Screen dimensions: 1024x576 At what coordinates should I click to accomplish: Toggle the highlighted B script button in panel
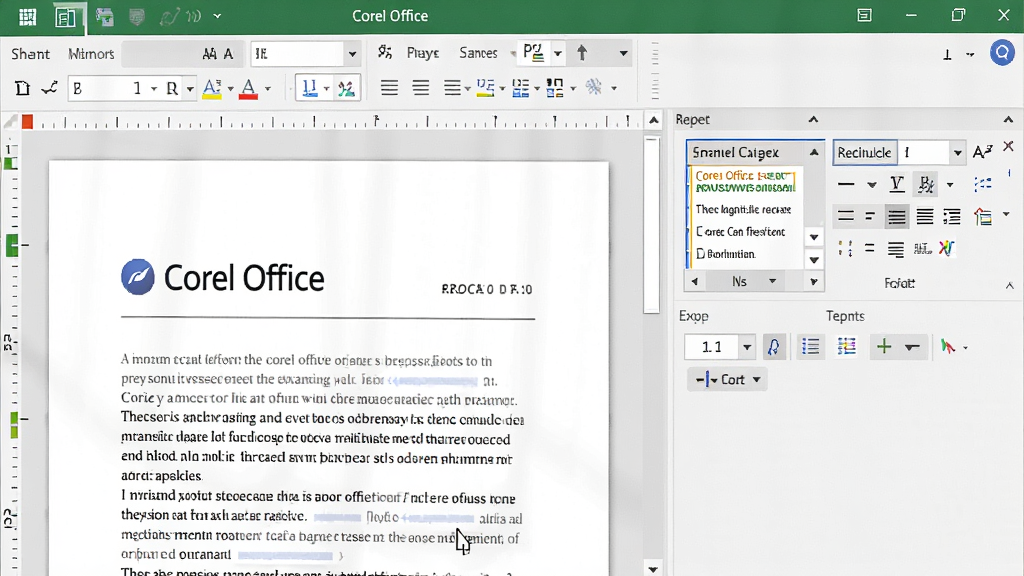[925, 184]
